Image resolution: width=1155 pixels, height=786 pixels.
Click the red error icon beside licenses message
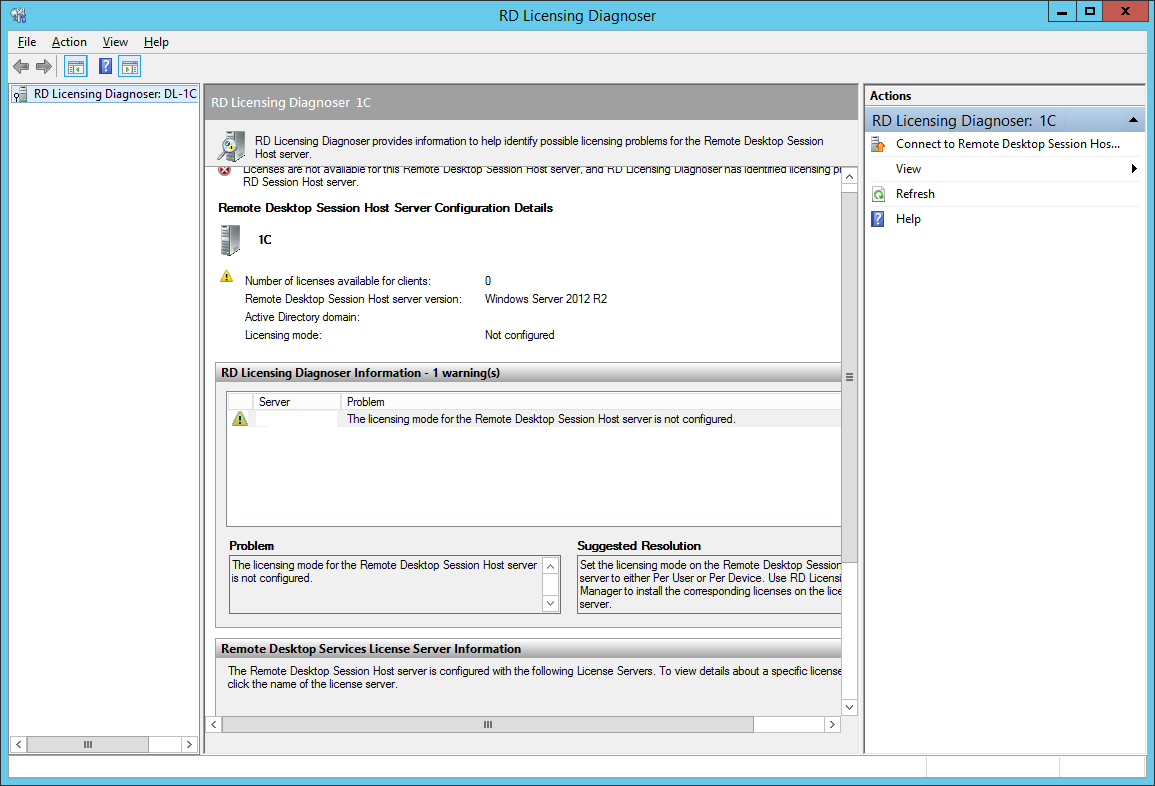[x=225, y=171]
